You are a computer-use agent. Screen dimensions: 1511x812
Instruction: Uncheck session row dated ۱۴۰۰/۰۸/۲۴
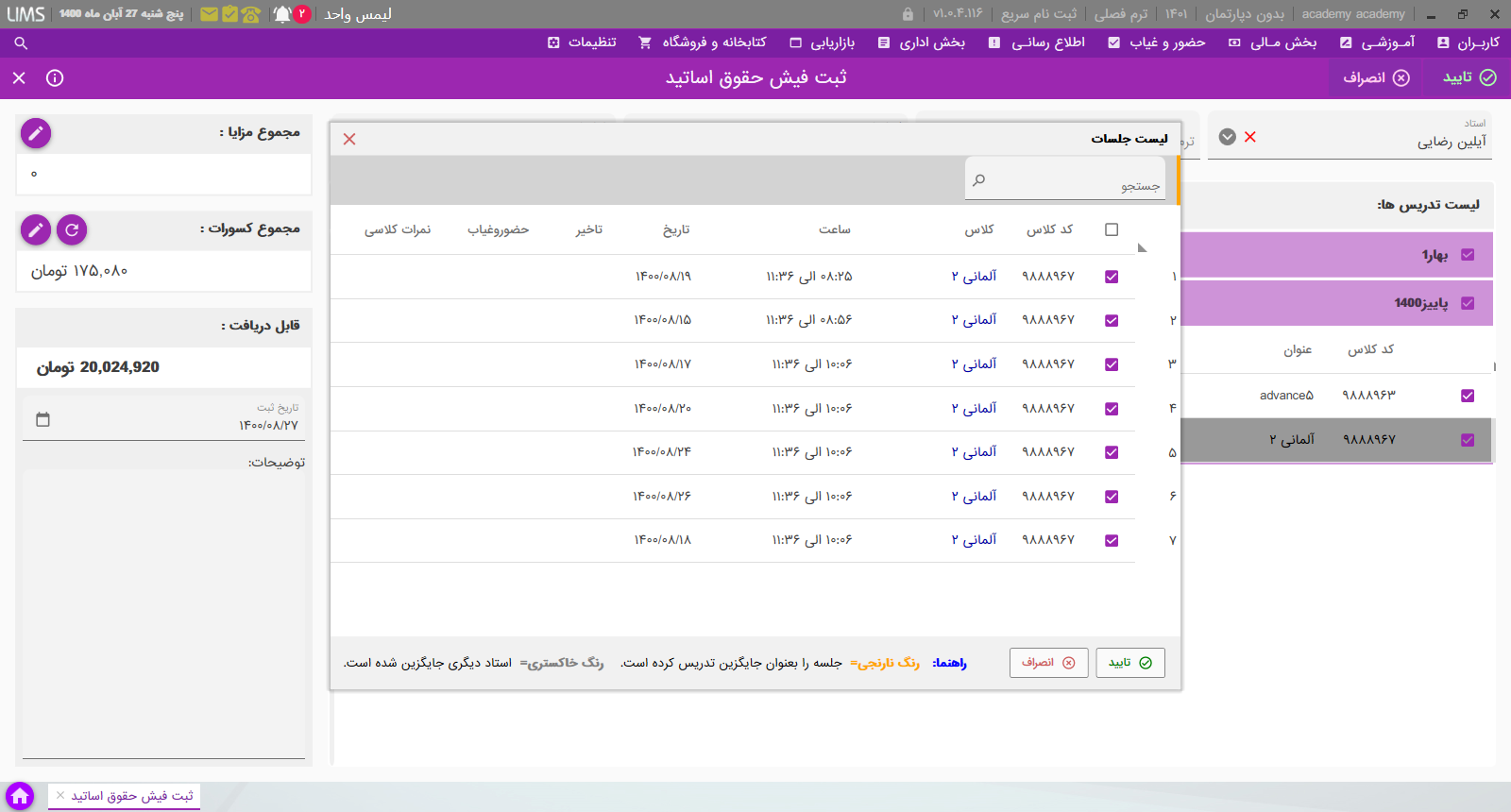pos(1112,452)
